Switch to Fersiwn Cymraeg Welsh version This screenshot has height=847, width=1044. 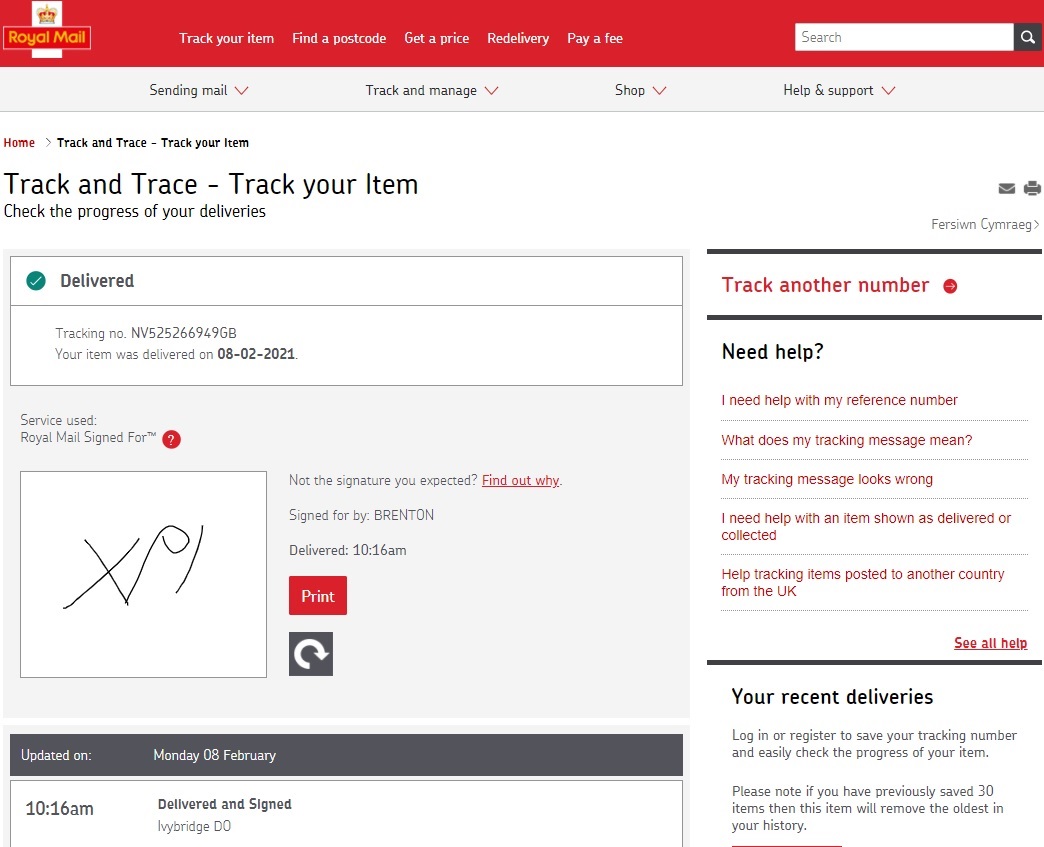pos(984,225)
